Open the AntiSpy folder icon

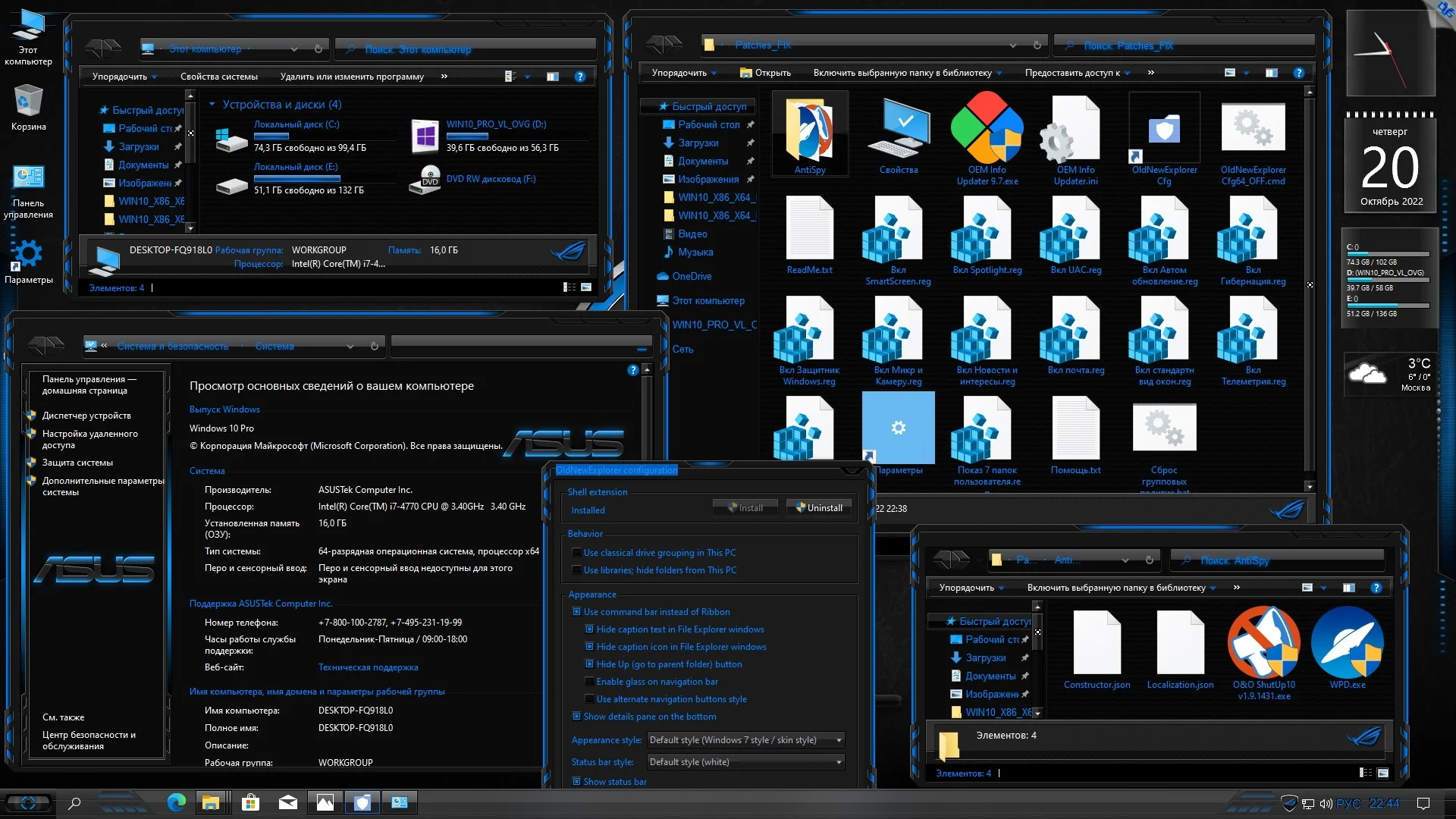click(x=809, y=130)
